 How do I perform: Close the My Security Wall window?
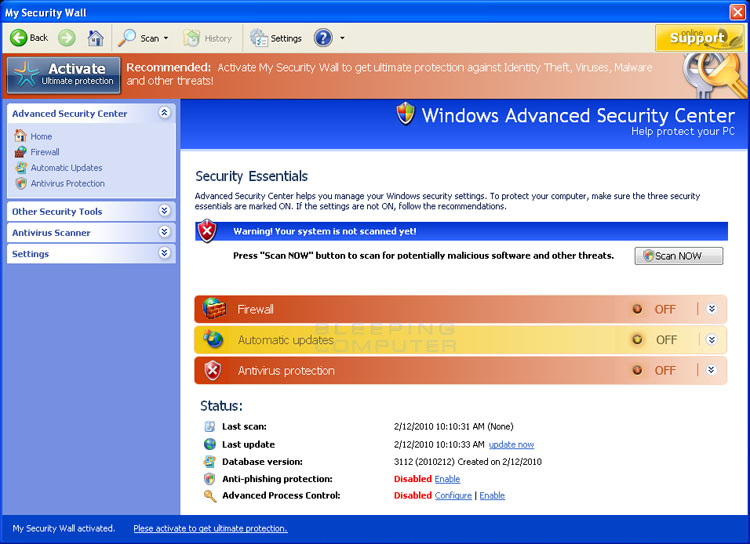click(x=737, y=12)
